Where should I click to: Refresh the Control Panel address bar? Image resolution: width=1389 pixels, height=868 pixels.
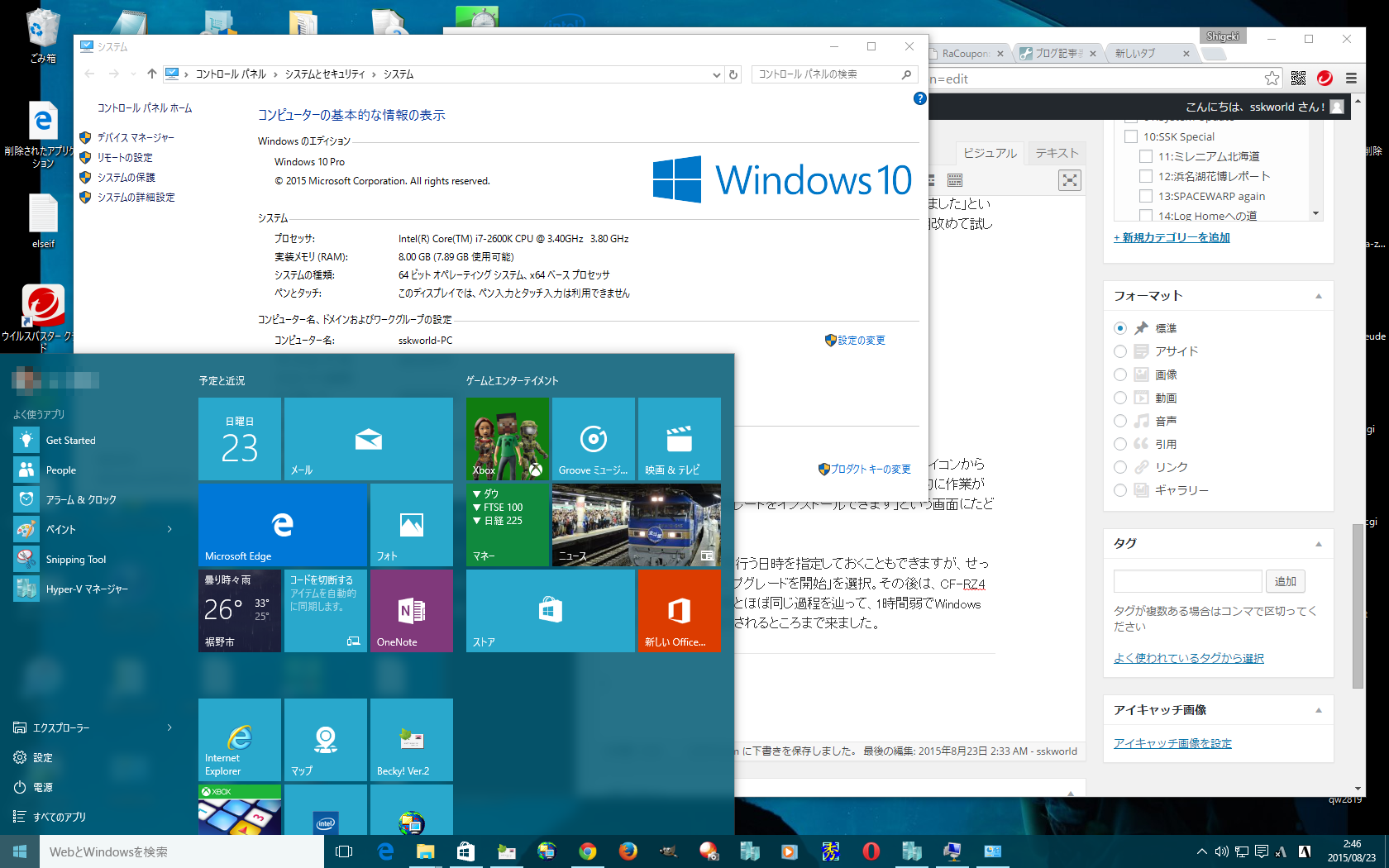point(733,74)
